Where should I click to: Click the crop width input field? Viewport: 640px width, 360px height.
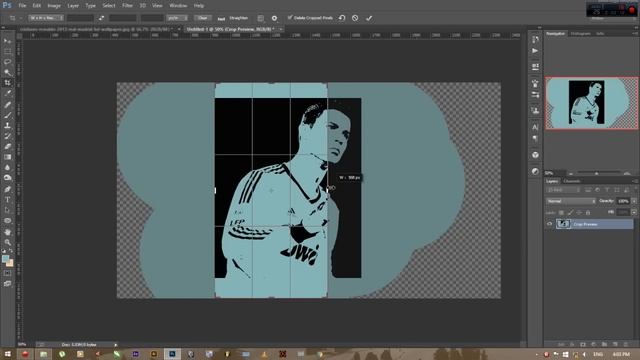[x=80, y=18]
